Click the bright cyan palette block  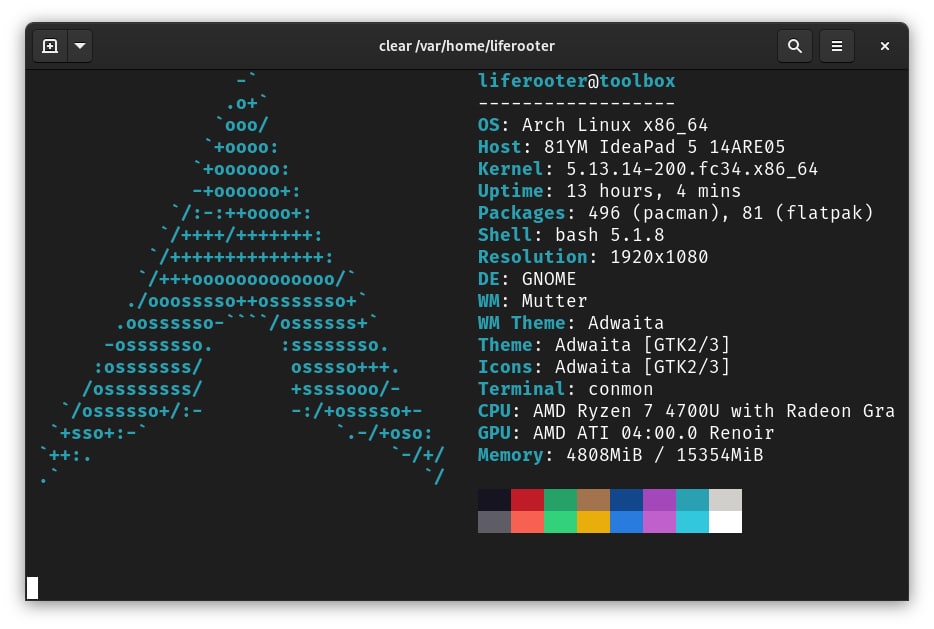[692, 522]
